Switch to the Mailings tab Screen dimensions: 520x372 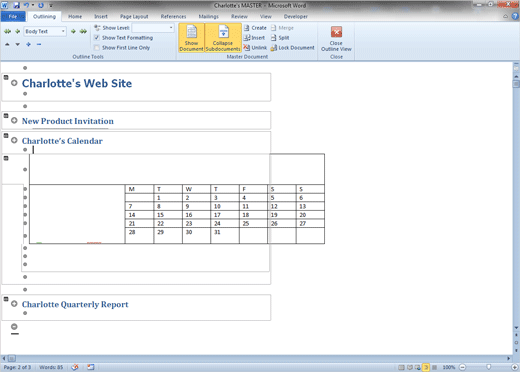click(x=209, y=16)
